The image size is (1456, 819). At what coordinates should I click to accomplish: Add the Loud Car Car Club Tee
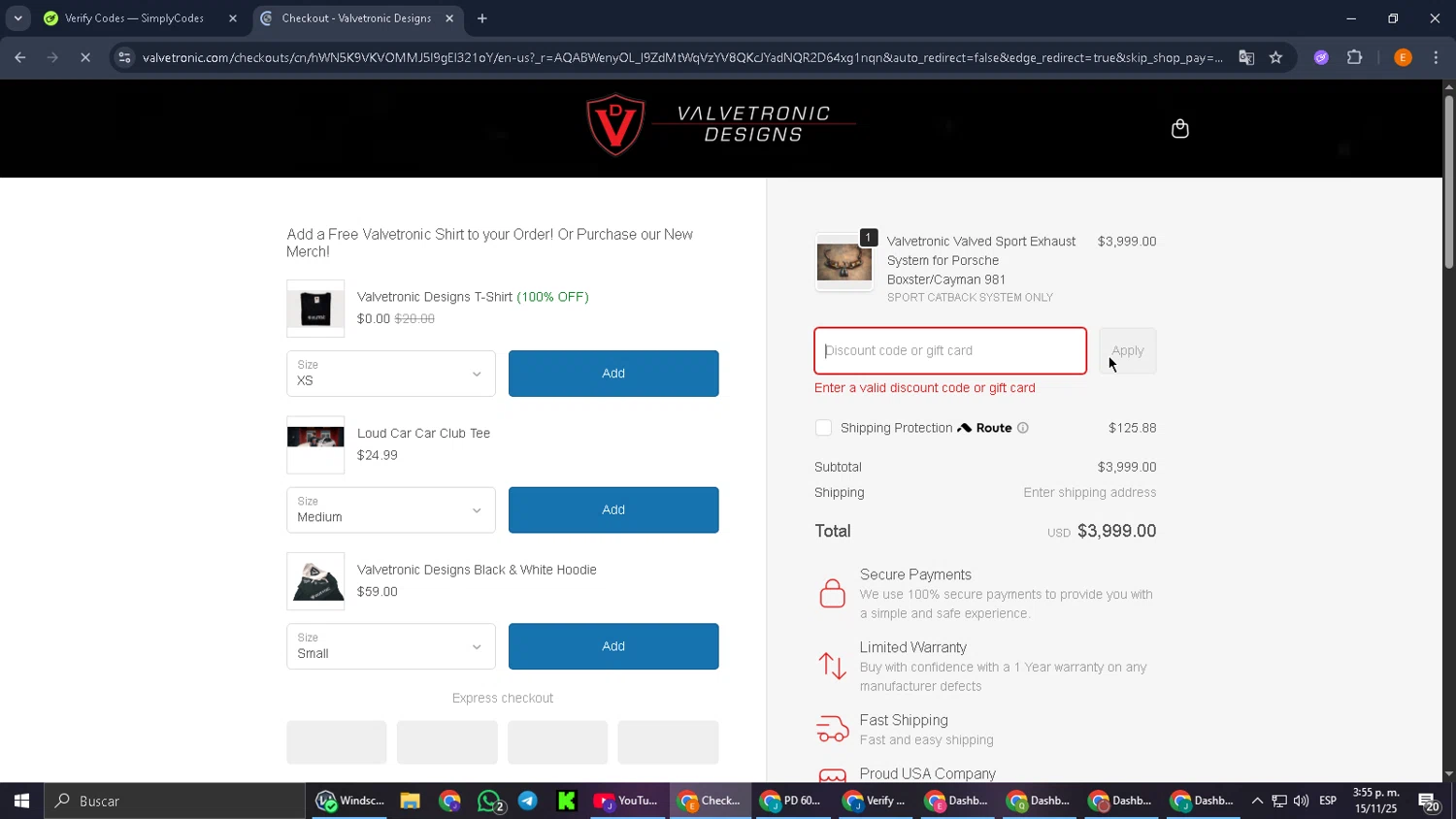click(613, 509)
